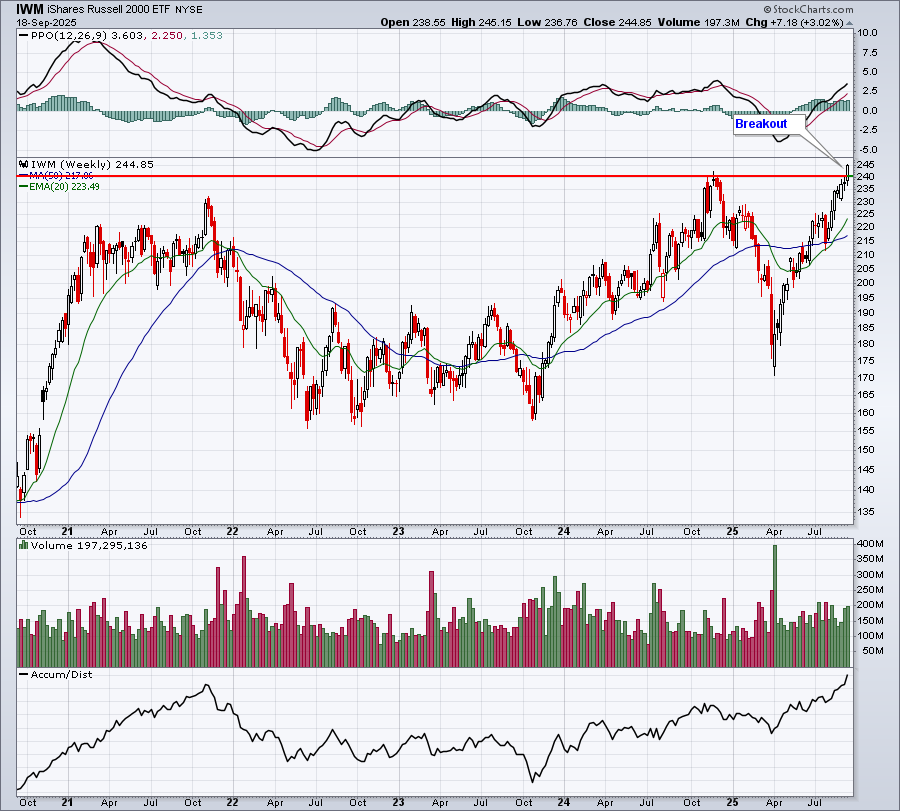The width and height of the screenshot is (900, 811).
Task: Click the up-triangle icon beside Chg percentage
Action: tap(849, 23)
